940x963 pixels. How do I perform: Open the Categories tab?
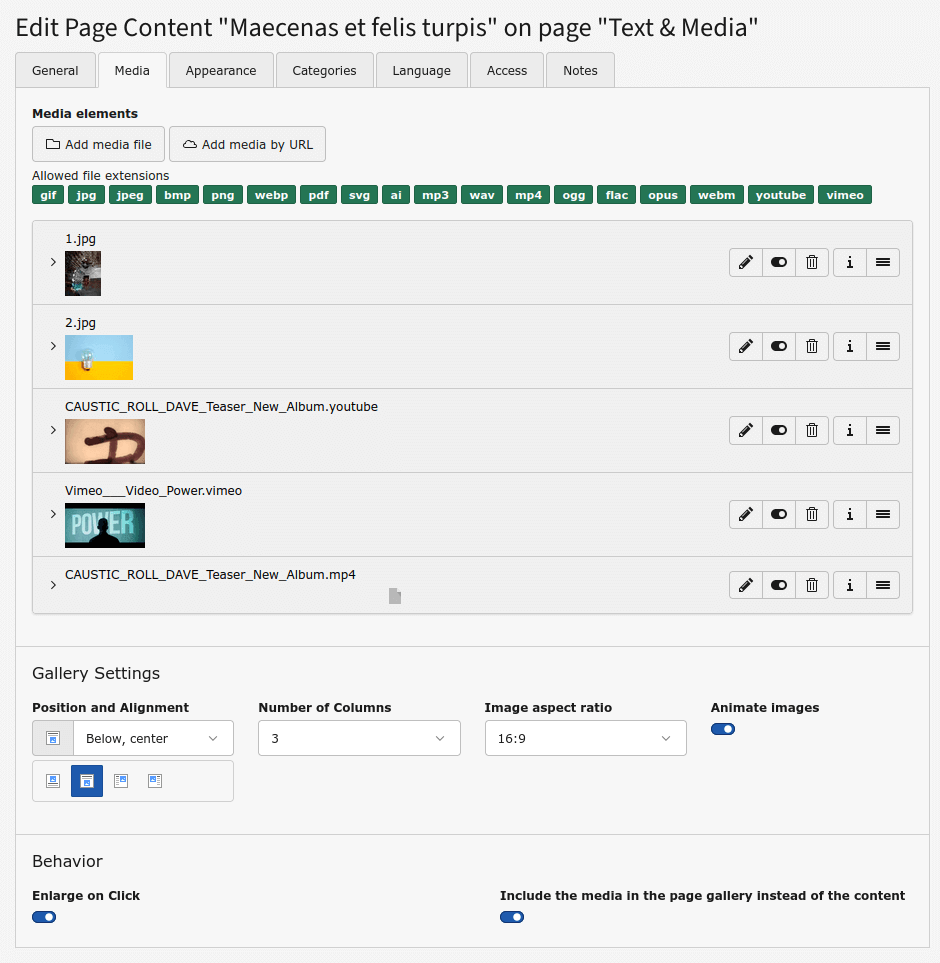tap(324, 71)
